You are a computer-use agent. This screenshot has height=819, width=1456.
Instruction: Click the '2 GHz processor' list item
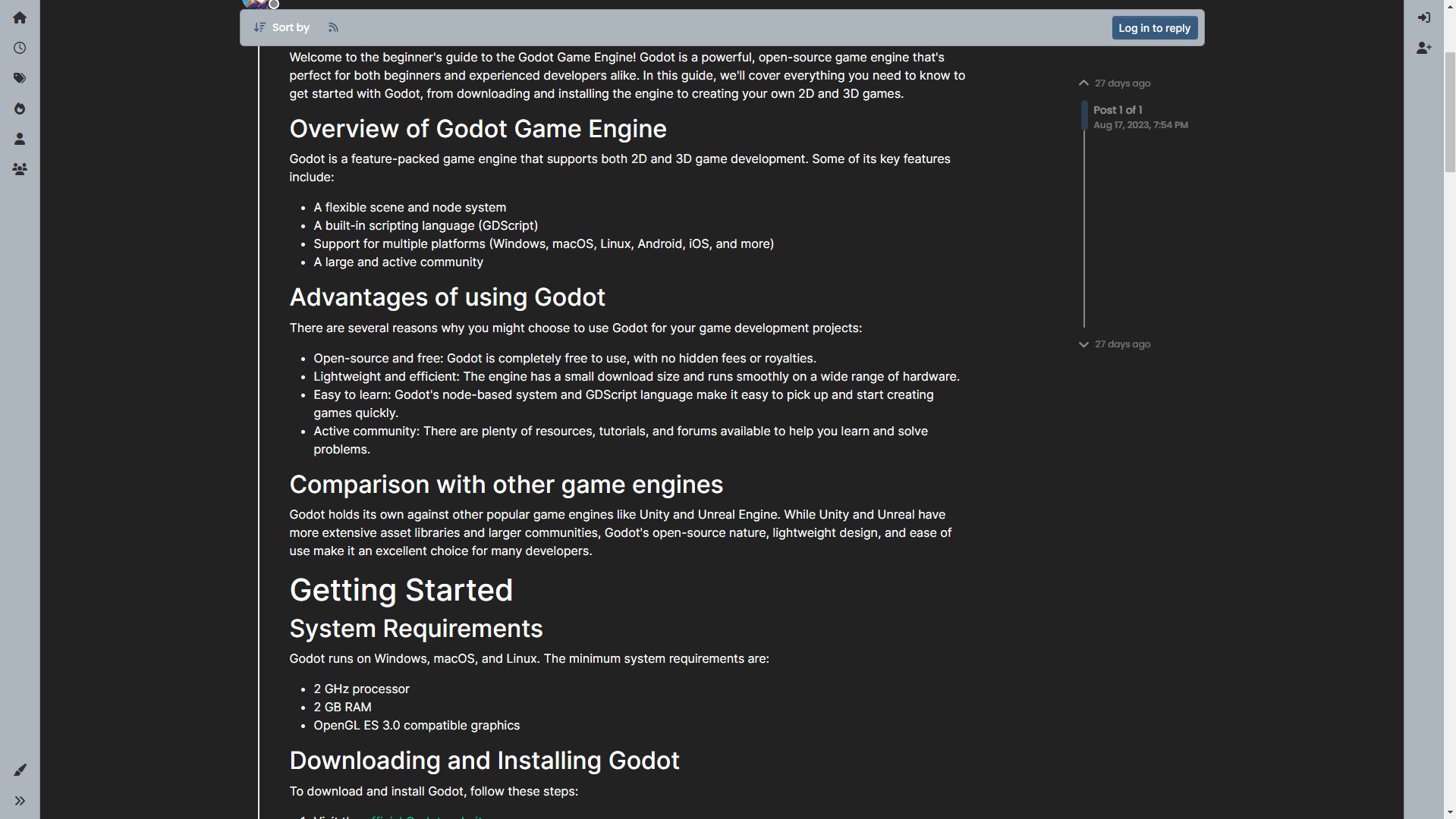pyautogui.click(x=361, y=689)
